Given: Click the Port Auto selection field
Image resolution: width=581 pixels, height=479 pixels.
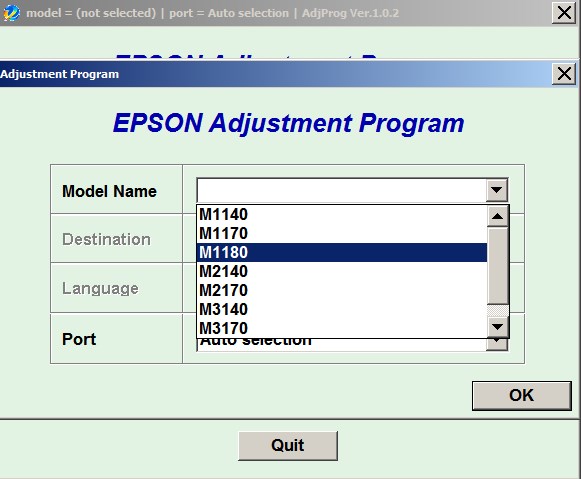Looking at the screenshot, I should coord(342,344).
